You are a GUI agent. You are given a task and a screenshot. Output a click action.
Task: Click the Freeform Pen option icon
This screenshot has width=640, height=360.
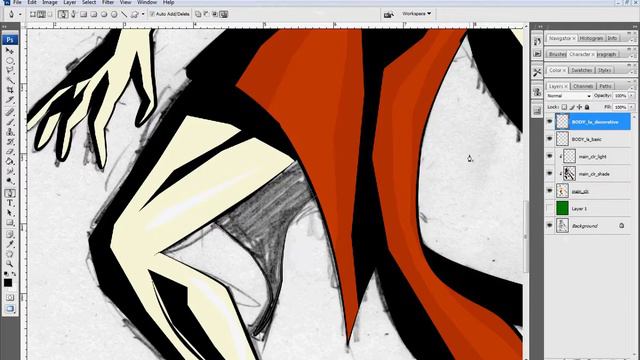(73, 14)
